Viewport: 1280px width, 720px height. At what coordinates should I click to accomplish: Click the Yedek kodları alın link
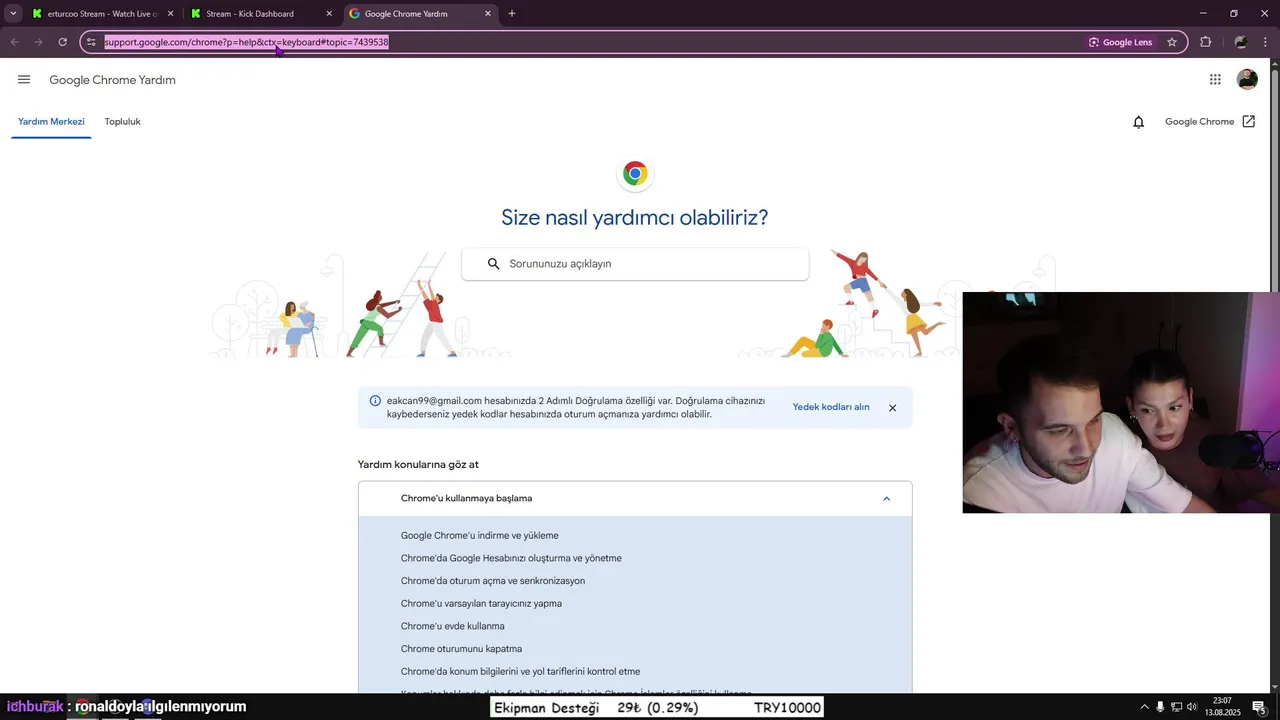coord(831,407)
